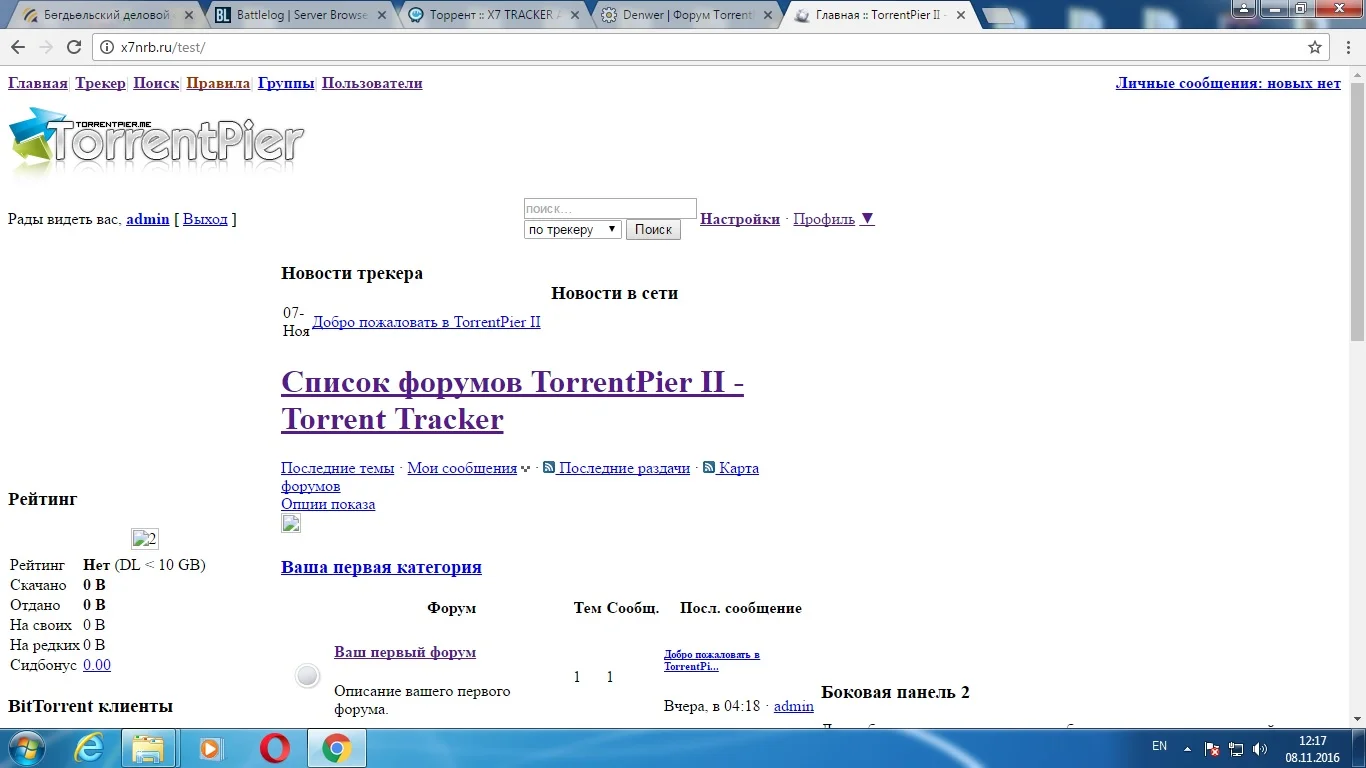Open the Action Center flag tray icon

[x=1212, y=748]
